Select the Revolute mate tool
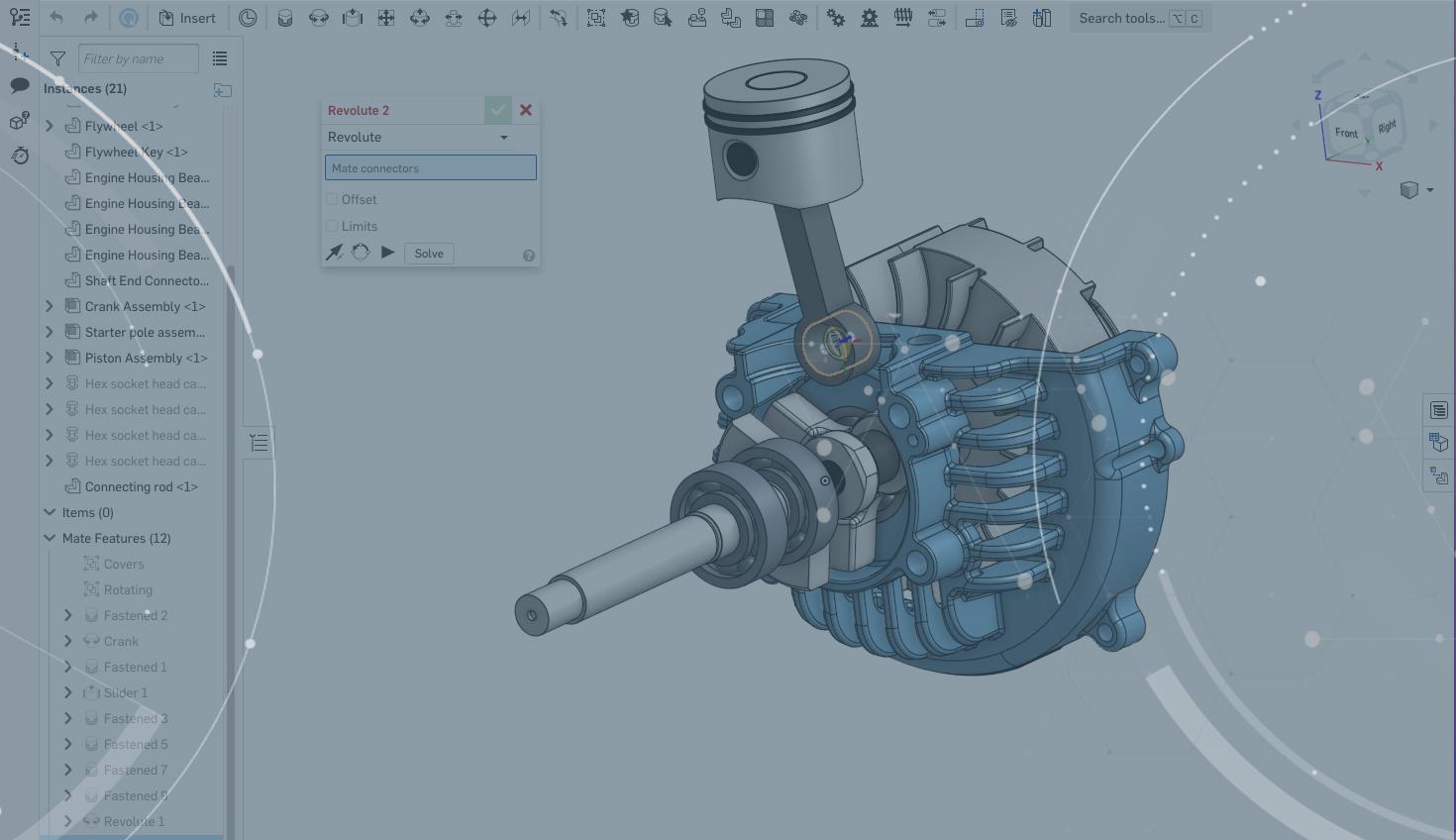 (x=319, y=18)
